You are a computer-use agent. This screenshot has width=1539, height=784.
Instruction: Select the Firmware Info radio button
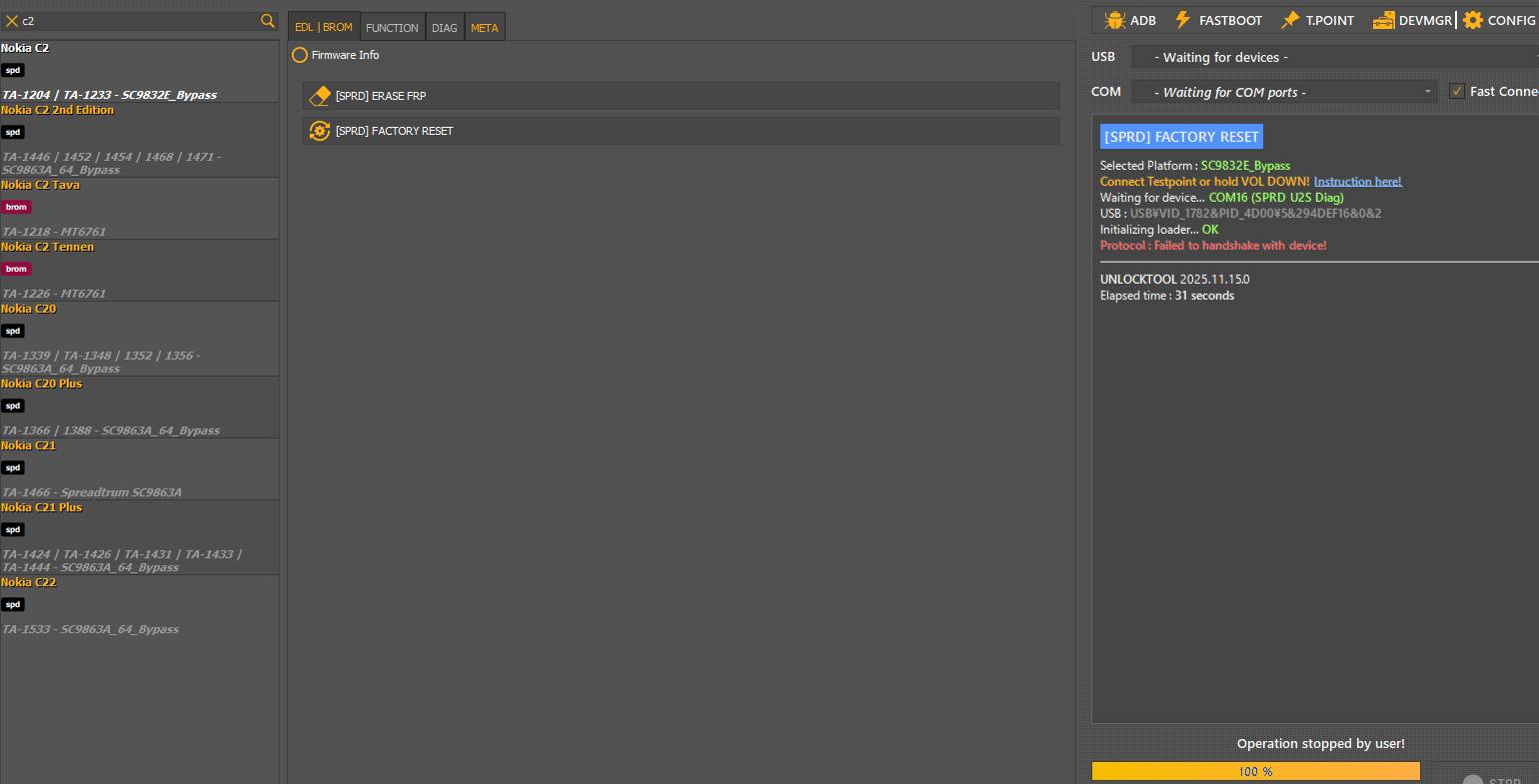tap(300, 55)
